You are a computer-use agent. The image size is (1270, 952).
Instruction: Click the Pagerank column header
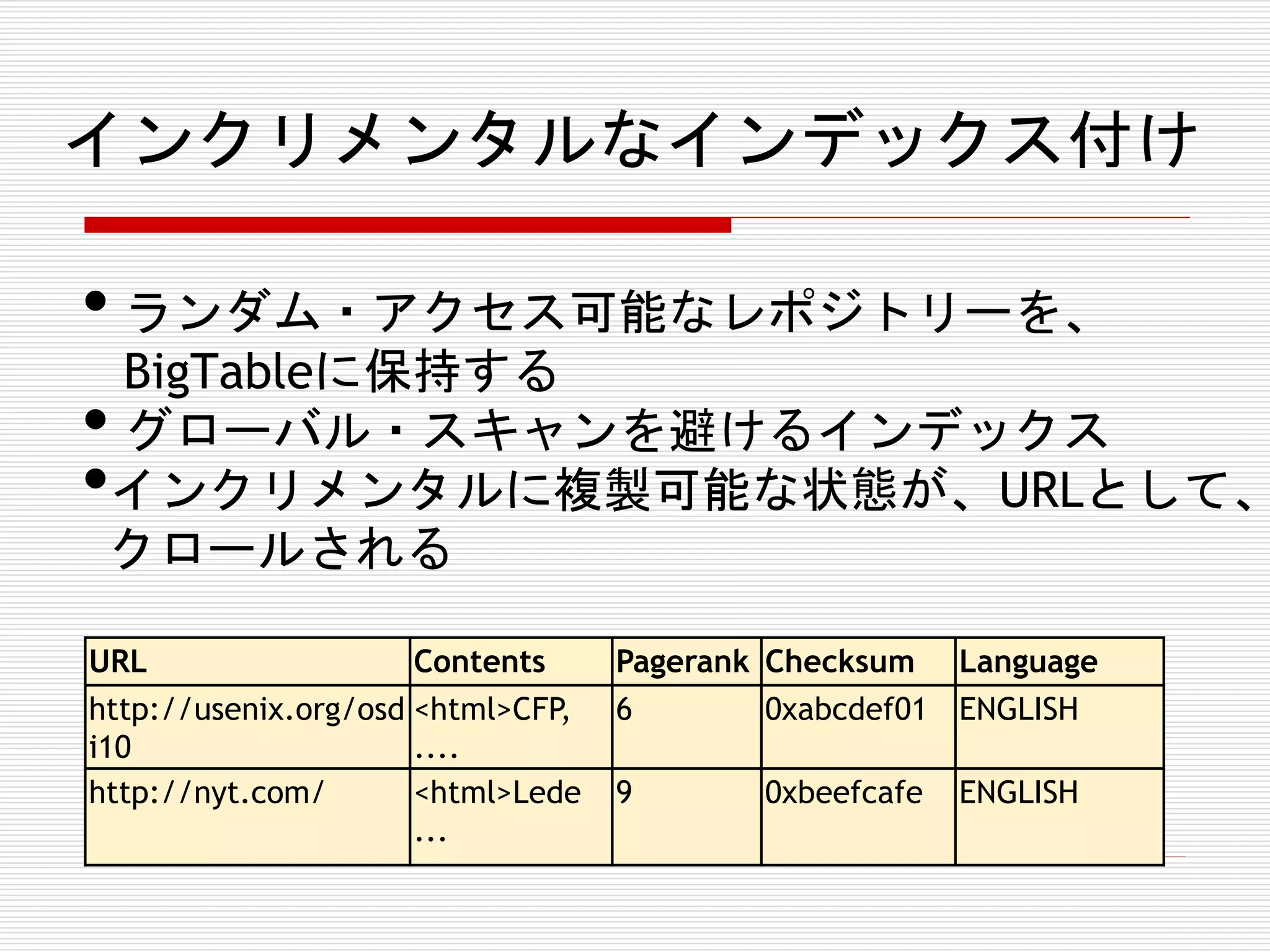click(x=686, y=661)
